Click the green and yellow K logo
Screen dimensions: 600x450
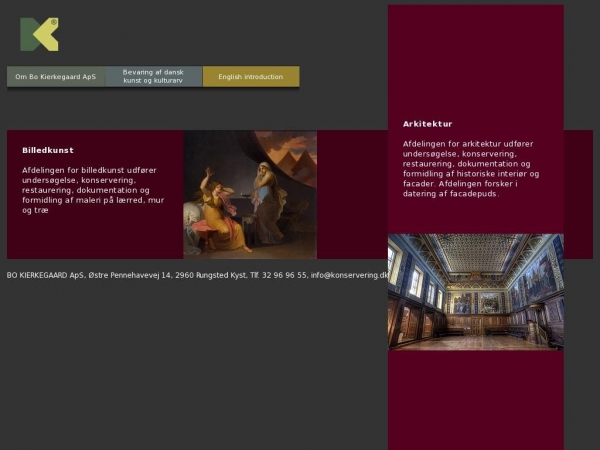pos(39,34)
